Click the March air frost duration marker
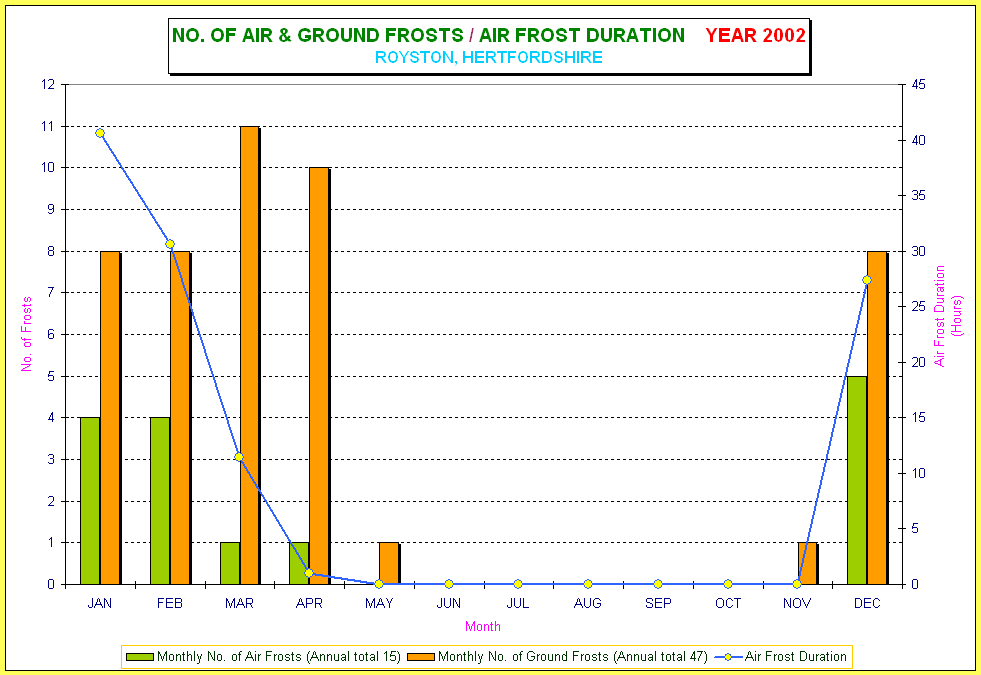 239,457
